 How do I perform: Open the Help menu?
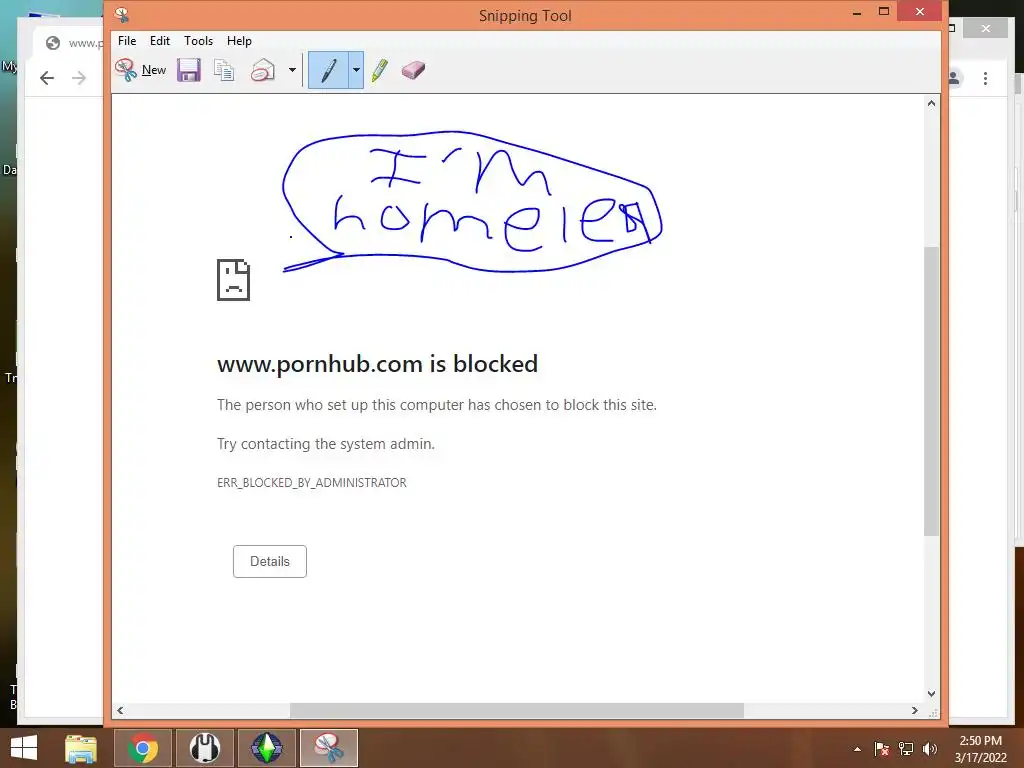239,40
